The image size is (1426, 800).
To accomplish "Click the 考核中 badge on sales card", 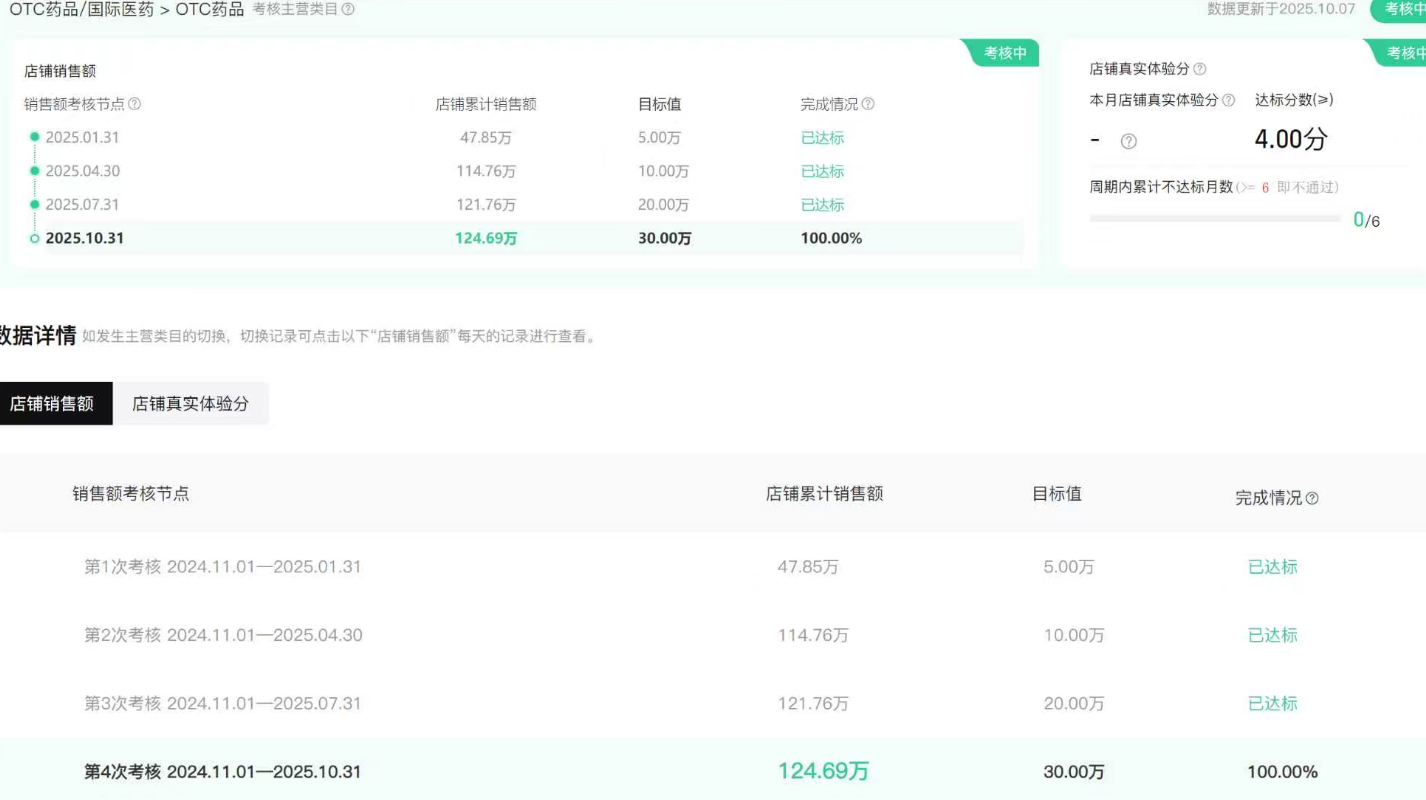I will click(1005, 53).
